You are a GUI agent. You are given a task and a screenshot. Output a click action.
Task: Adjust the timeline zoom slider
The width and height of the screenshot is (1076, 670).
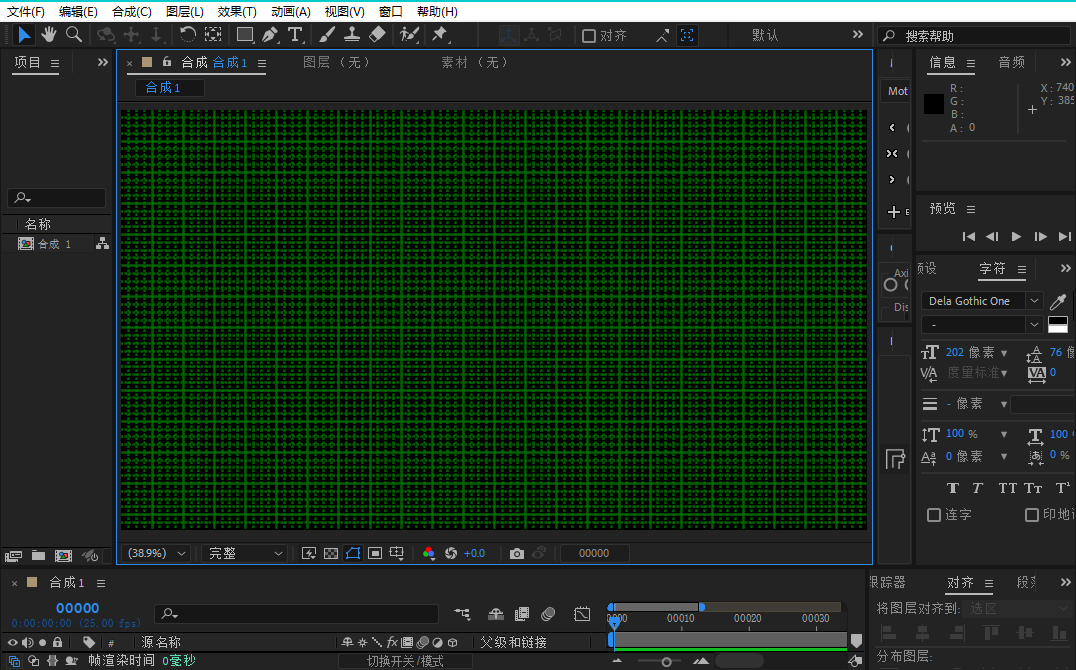pyautogui.click(x=666, y=662)
